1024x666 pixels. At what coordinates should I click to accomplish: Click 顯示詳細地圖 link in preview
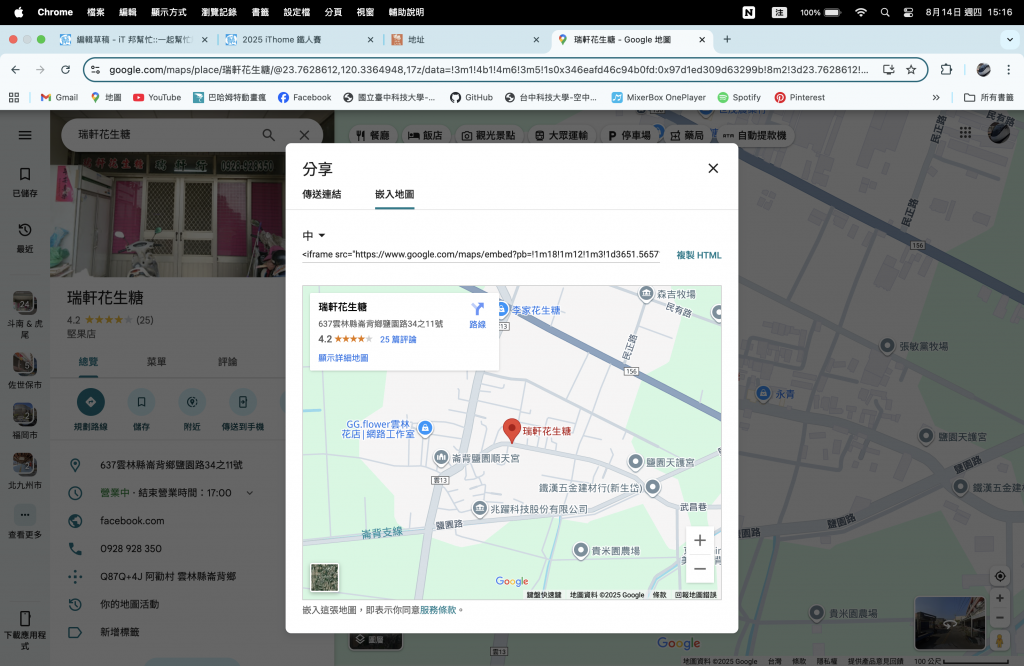344,358
